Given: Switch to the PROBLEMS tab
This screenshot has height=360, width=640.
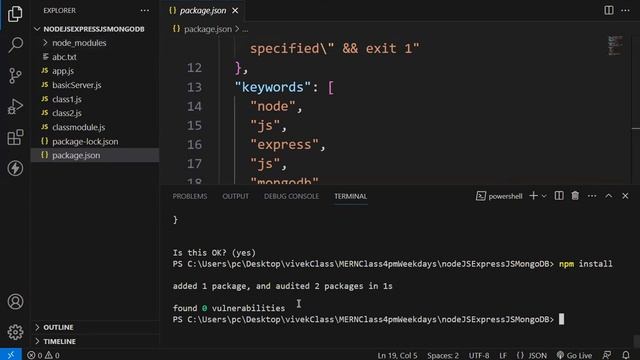Looking at the screenshot, I should [x=190, y=196].
